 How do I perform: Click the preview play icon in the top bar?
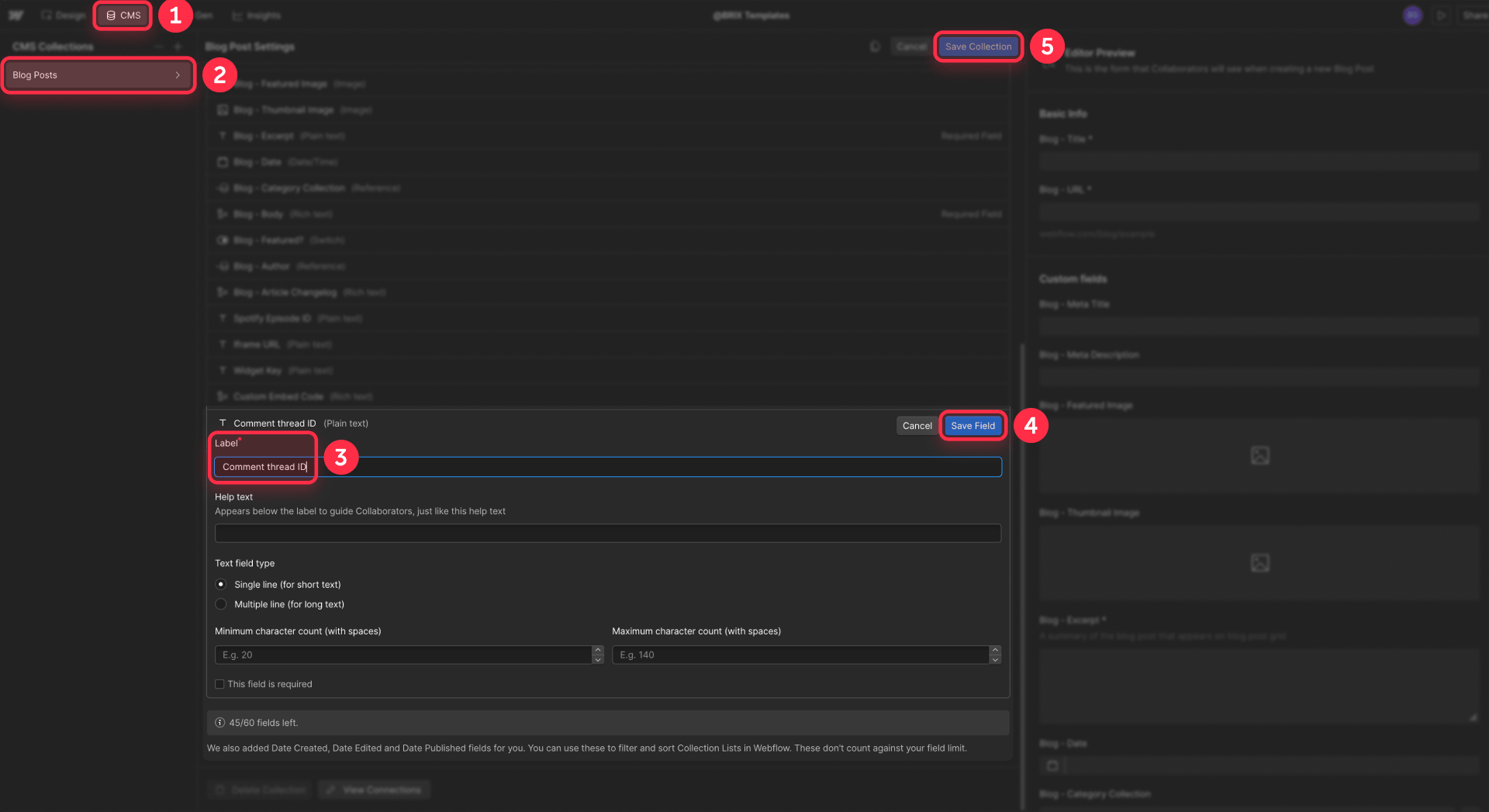point(1442,15)
